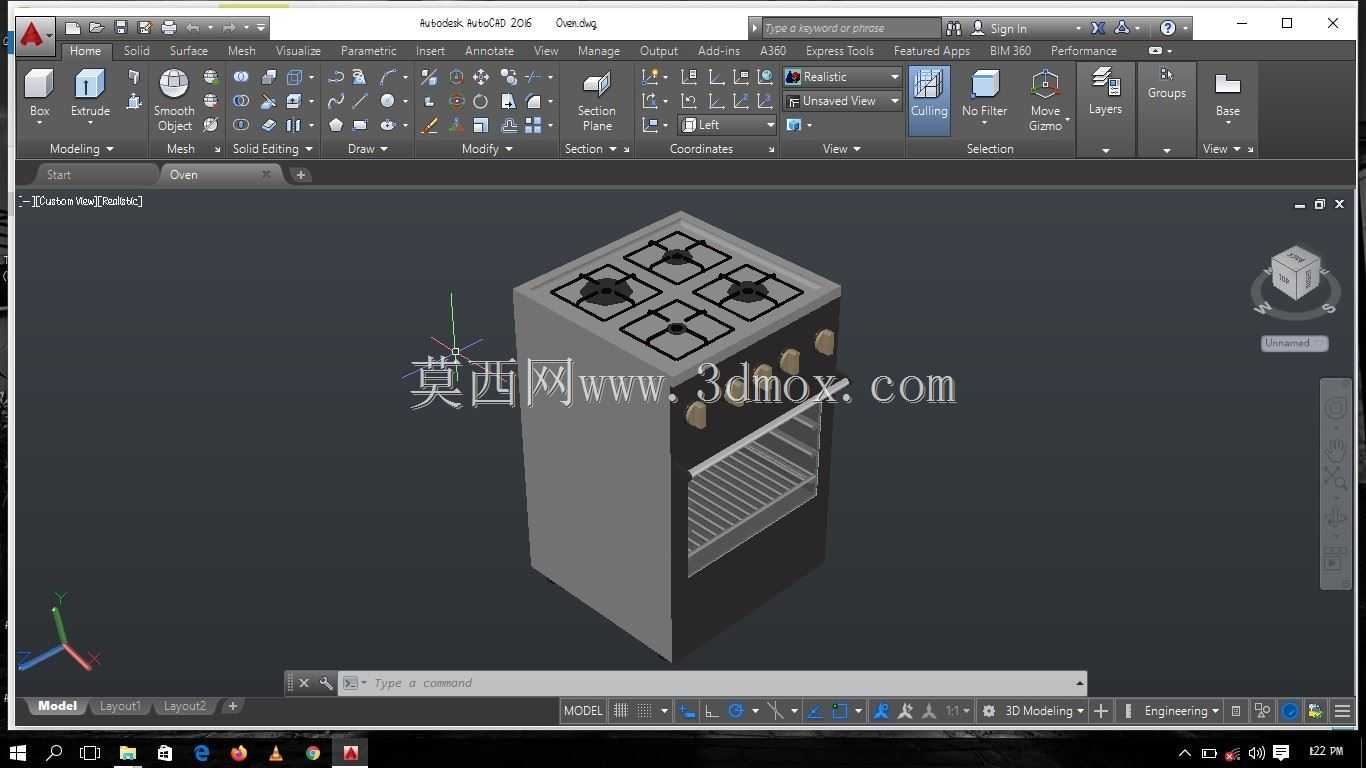Click Plot in the quick access toolbar

[x=169, y=28]
